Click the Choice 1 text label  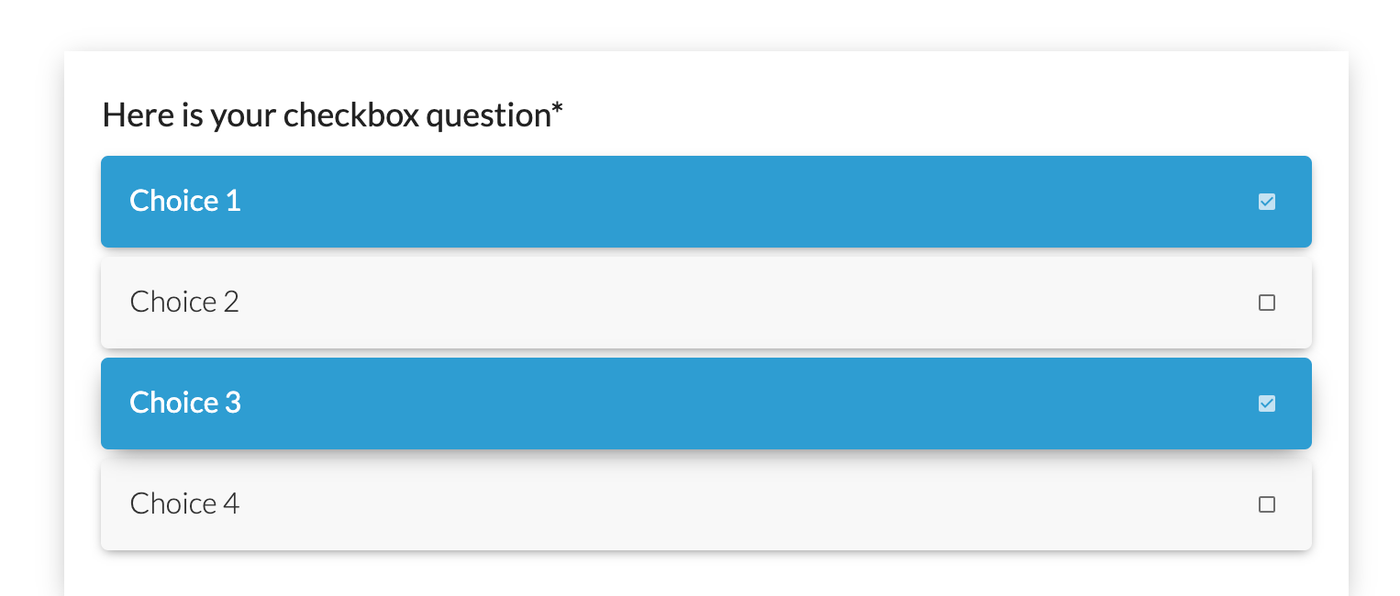click(x=184, y=201)
